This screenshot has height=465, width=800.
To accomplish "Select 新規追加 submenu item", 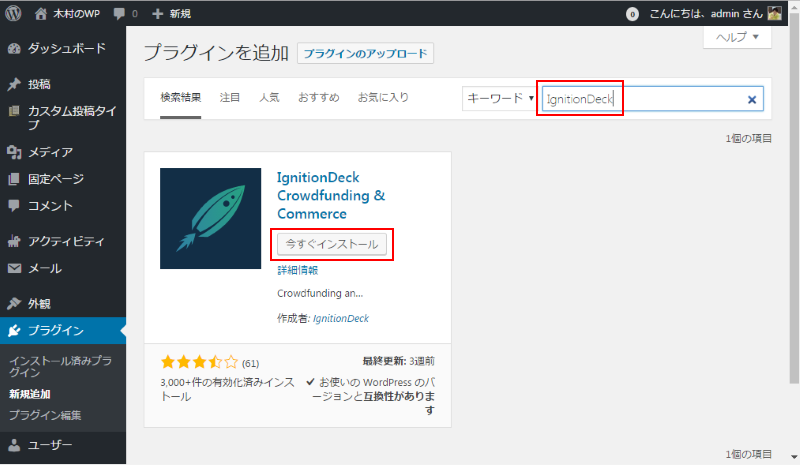I will click(30, 394).
